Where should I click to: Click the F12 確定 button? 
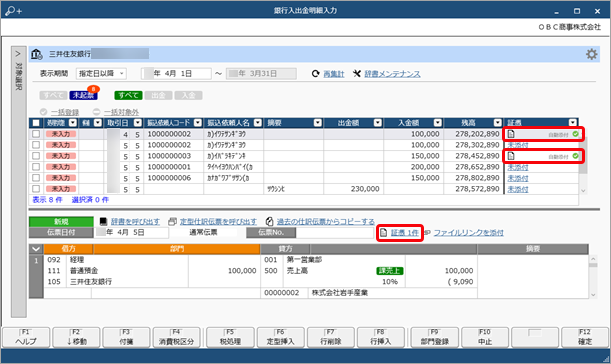[585, 337]
